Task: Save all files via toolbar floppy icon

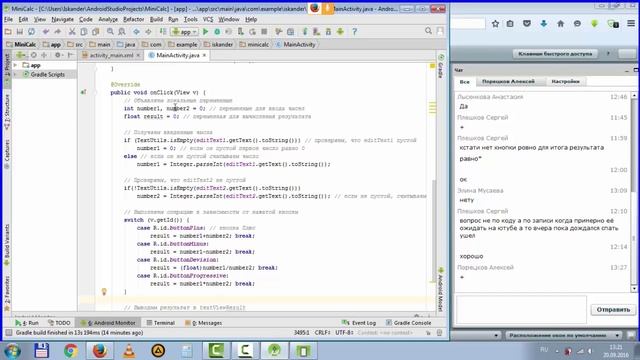Action: pyautogui.click(x=20, y=31)
